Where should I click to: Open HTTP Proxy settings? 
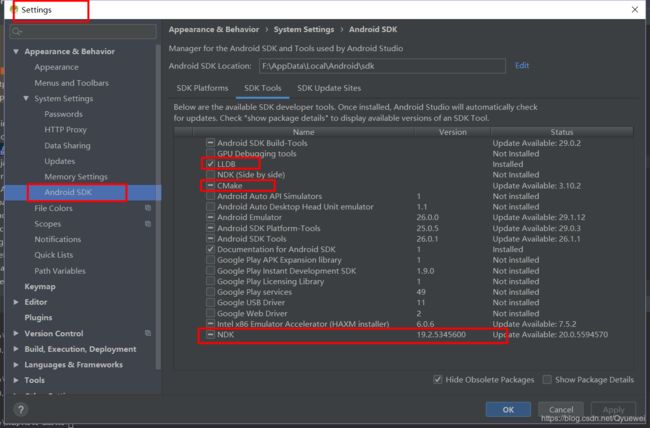[x=65, y=130]
